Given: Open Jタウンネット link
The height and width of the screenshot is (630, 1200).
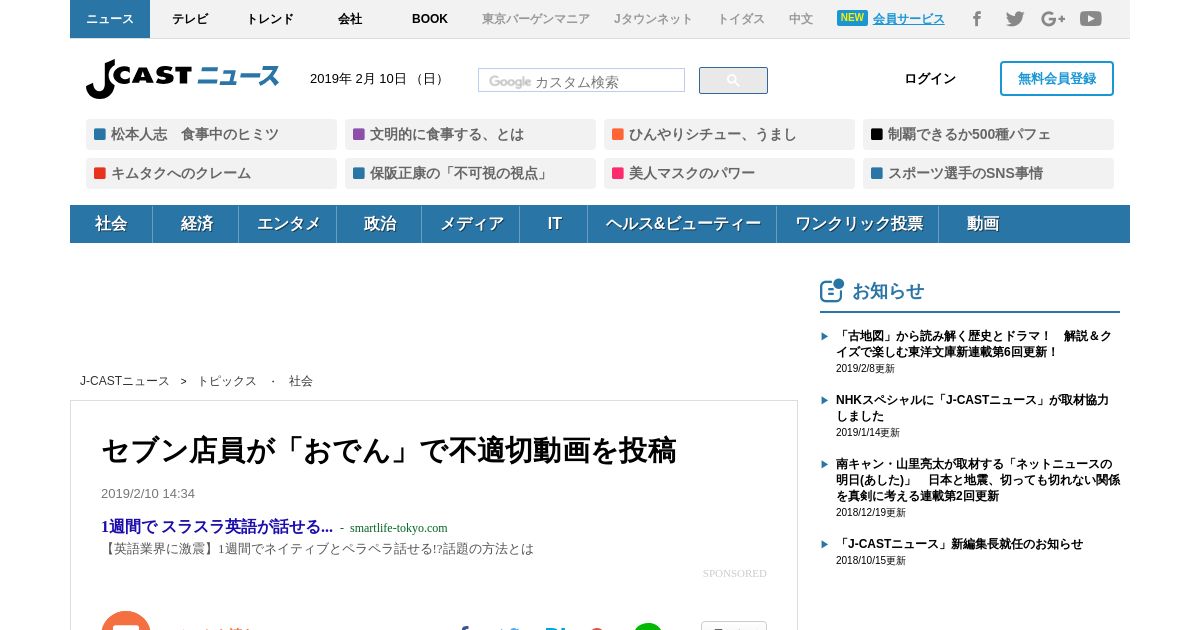Looking at the screenshot, I should [653, 19].
